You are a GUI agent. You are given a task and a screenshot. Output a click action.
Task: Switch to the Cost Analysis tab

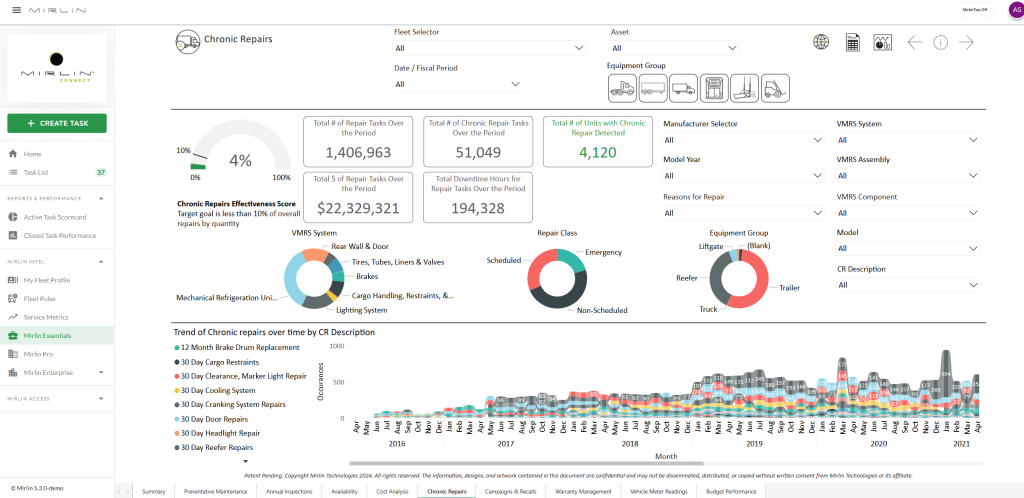392,491
